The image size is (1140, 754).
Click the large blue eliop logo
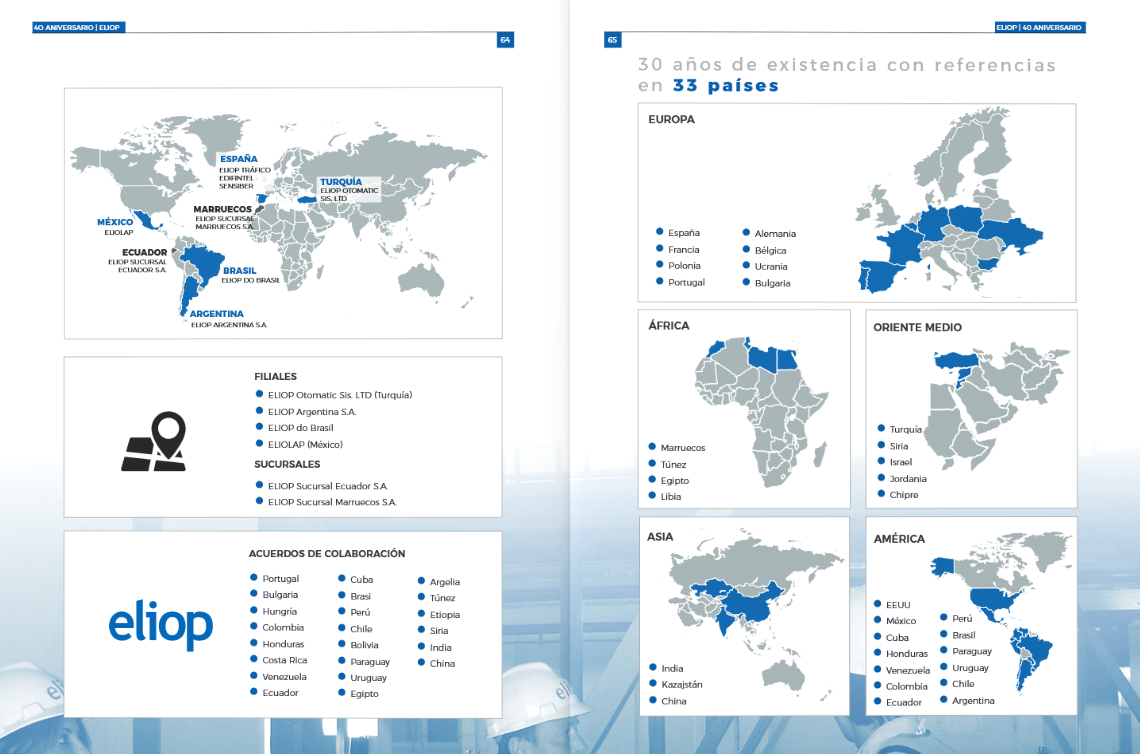(160, 624)
